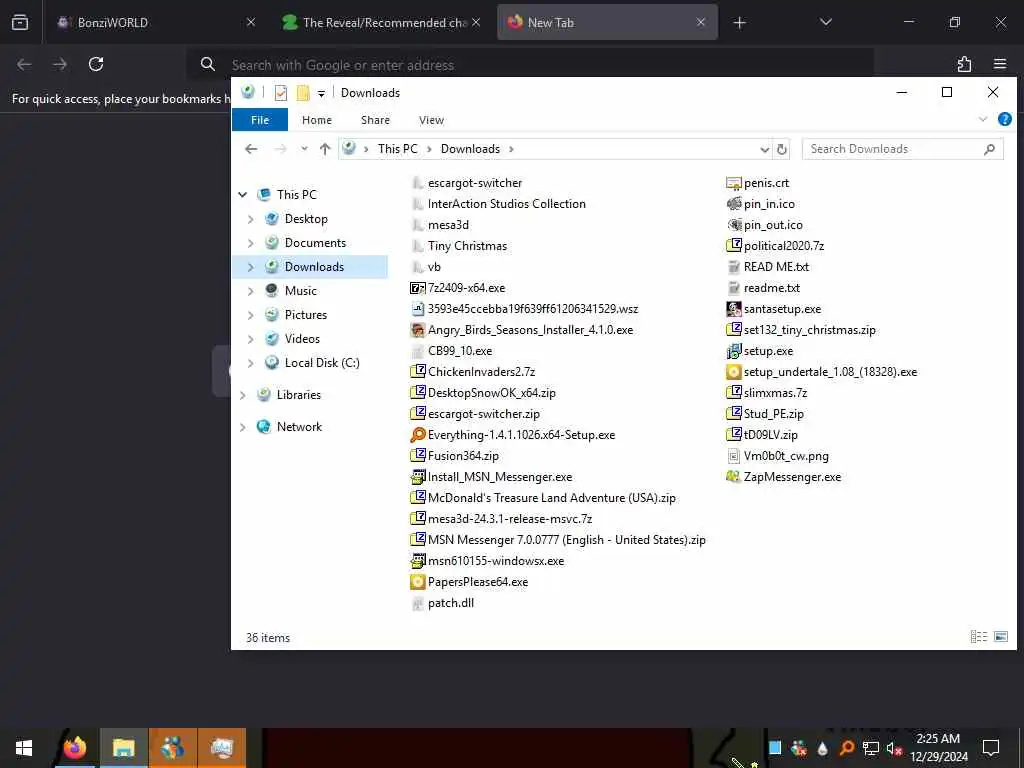Click the Windows Start button
Screen dimensions: 1024x768
coord(24,748)
